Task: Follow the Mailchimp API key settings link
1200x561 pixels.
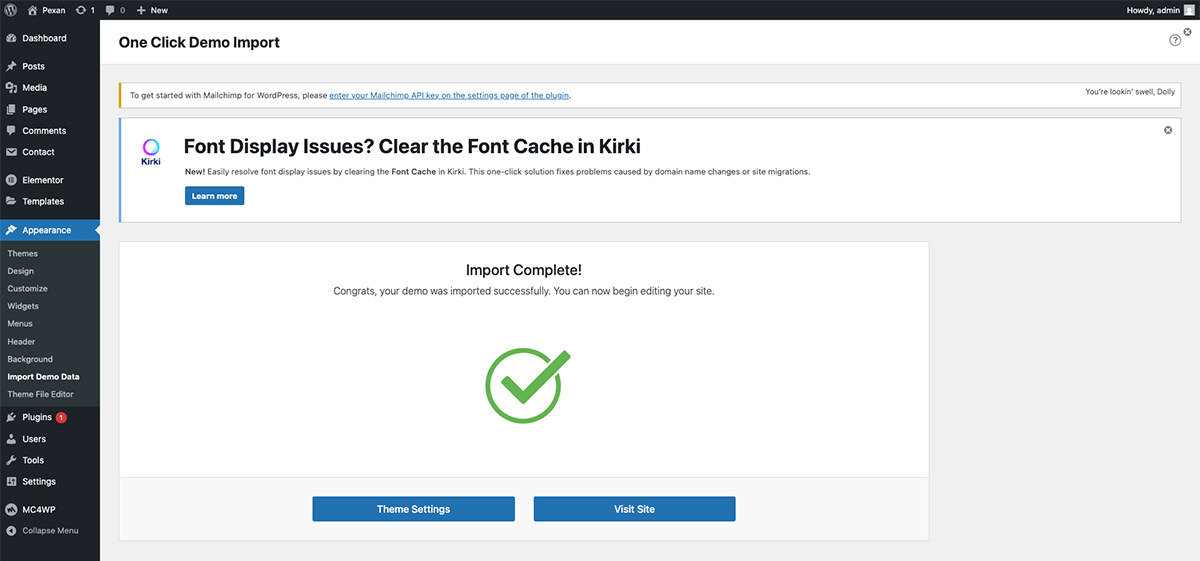Action: pyautogui.click(x=449, y=96)
